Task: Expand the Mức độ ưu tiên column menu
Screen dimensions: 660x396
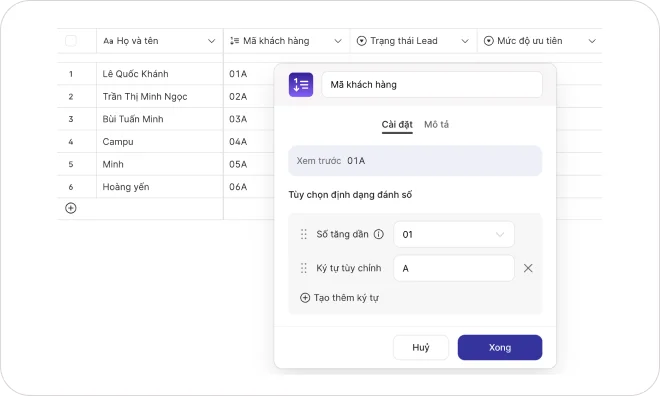Action: point(592,41)
